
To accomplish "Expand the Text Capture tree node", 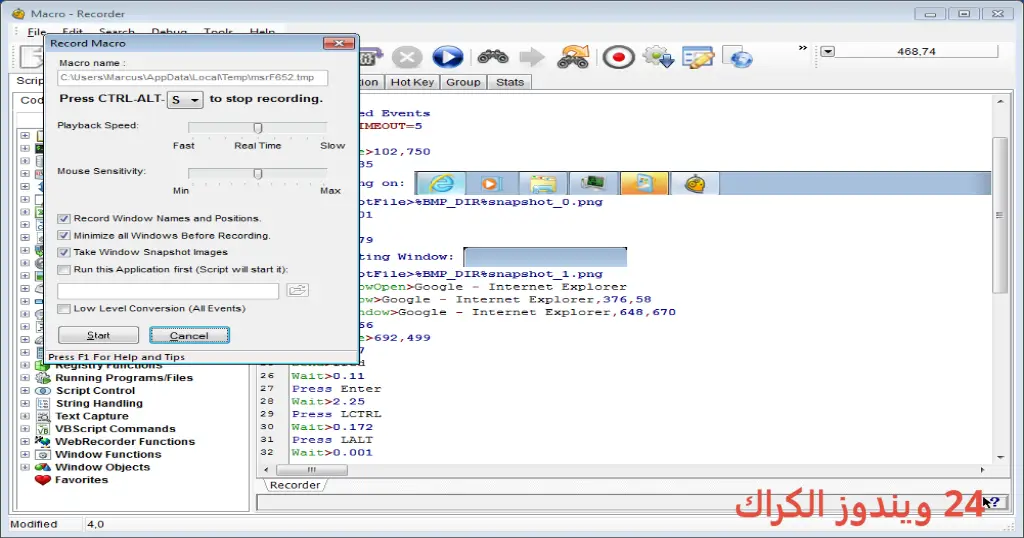I will [x=25, y=416].
